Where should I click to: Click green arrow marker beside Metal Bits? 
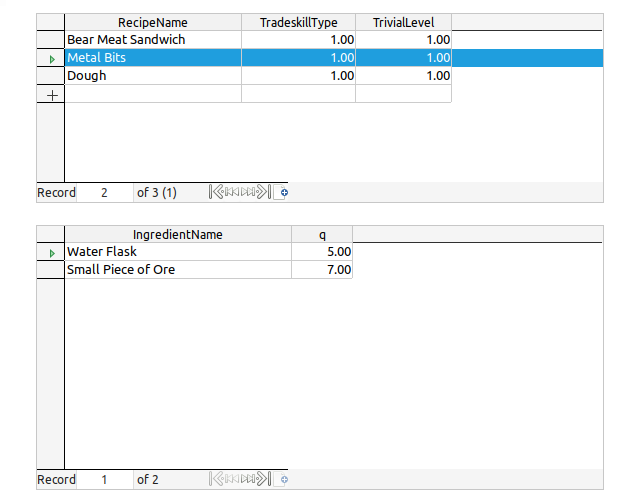click(52, 59)
